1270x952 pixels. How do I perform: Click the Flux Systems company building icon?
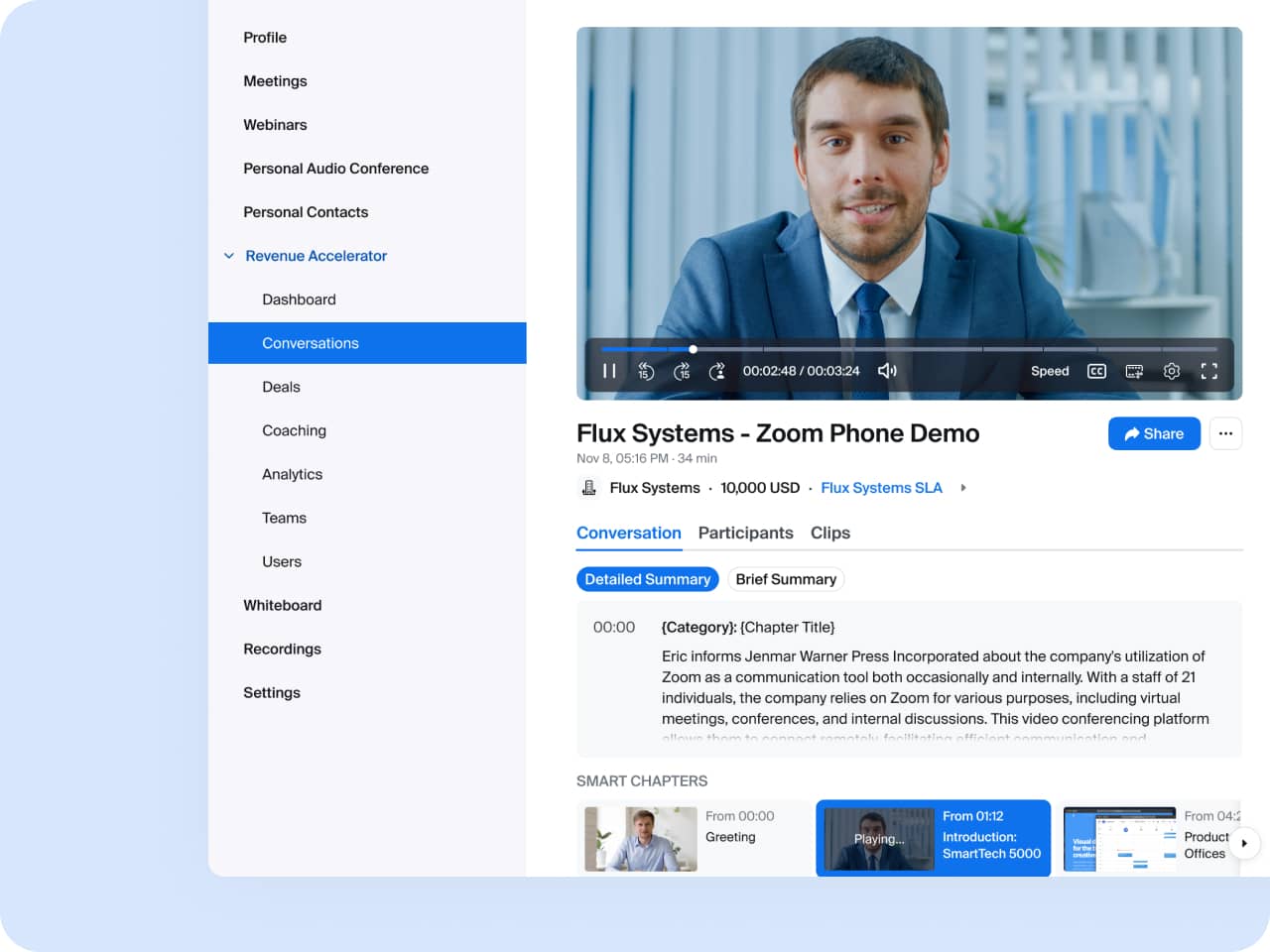[588, 488]
